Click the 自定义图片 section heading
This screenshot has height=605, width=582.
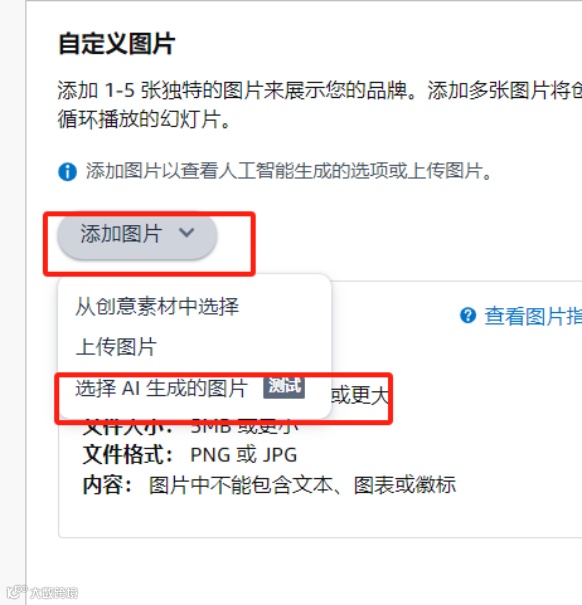pos(117,44)
